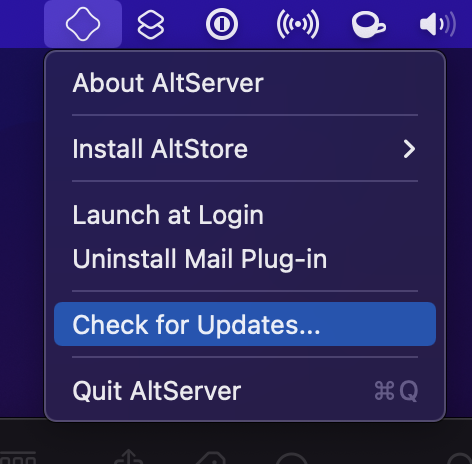This screenshot has width=472, height=464.
Task: Click the dimmed circle icon below Quit AltServer
Action: (x=292, y=458)
